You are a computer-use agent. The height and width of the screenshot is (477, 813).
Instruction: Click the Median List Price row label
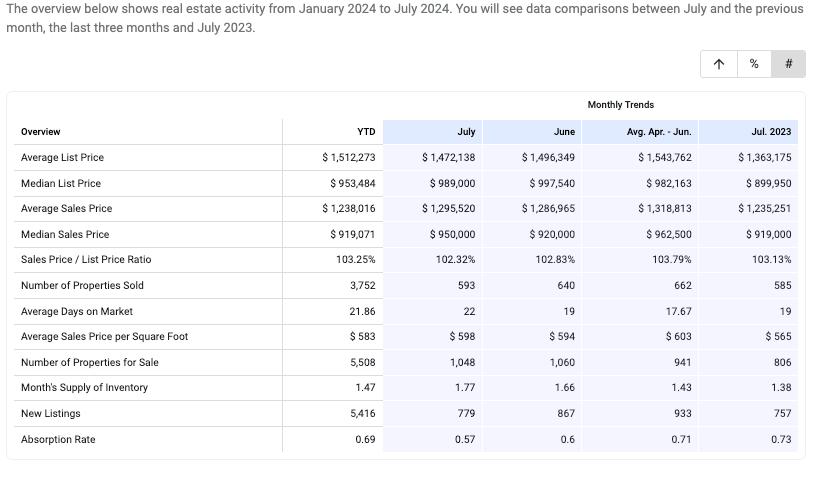[61, 184]
